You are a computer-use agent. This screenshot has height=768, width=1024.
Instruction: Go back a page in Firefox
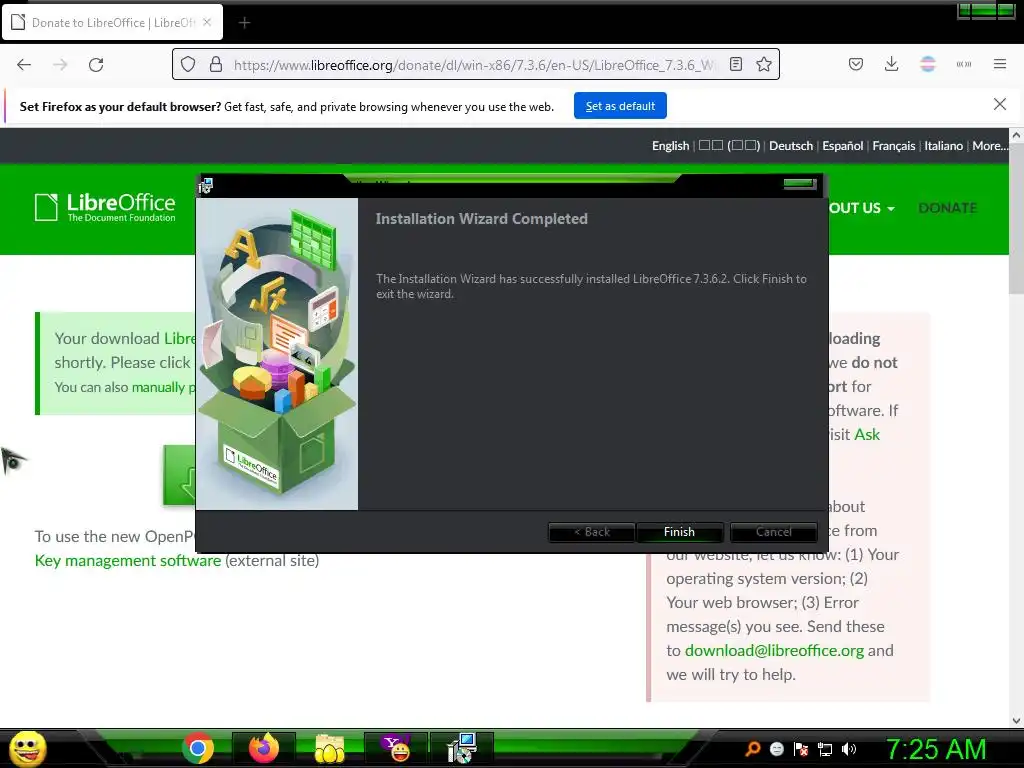click(x=24, y=64)
